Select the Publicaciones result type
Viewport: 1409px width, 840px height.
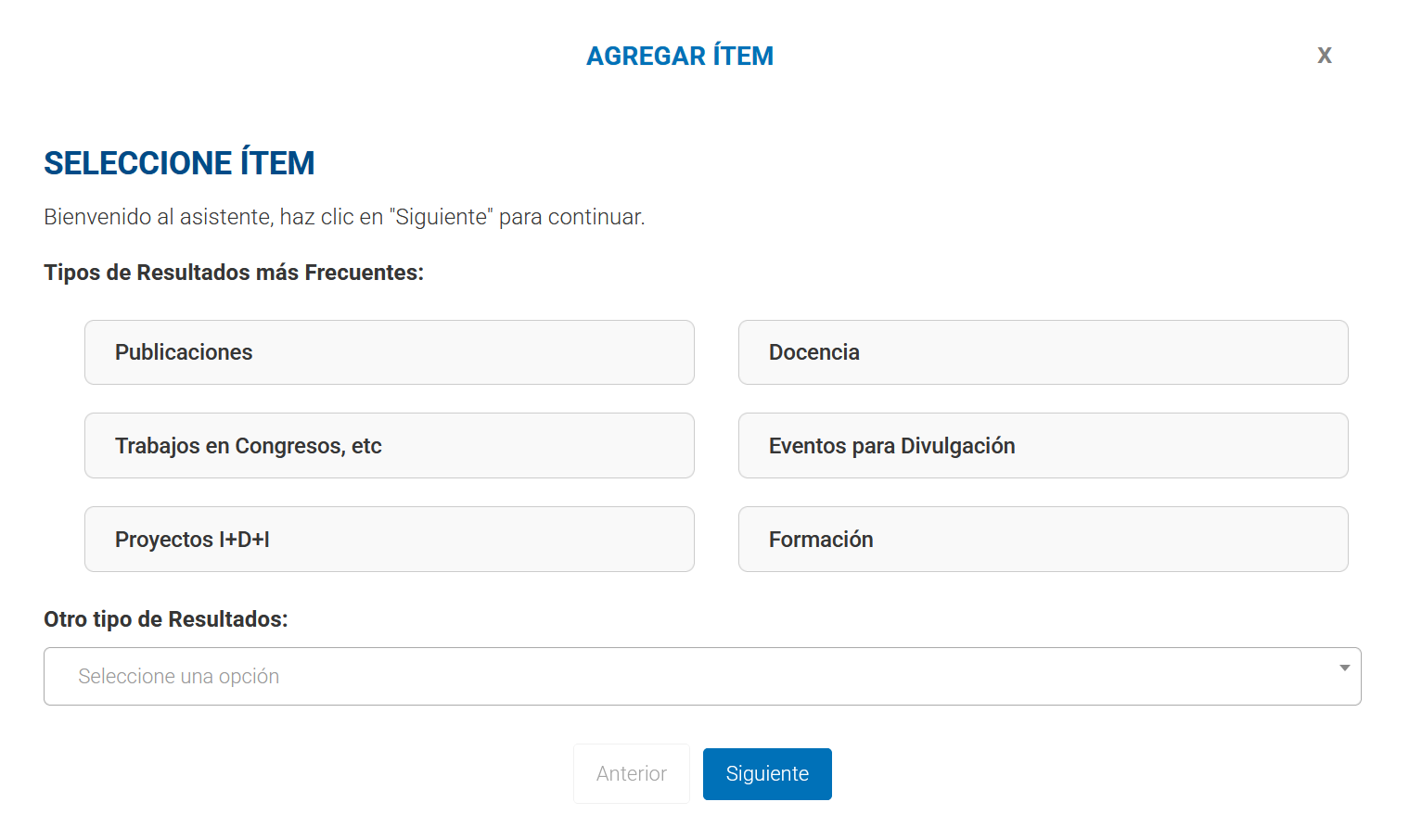pyautogui.click(x=389, y=352)
